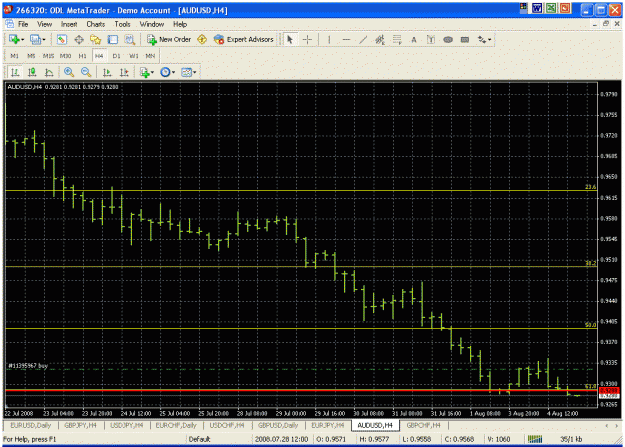Open the Templates dropdown

pyautogui.click(x=189, y=72)
